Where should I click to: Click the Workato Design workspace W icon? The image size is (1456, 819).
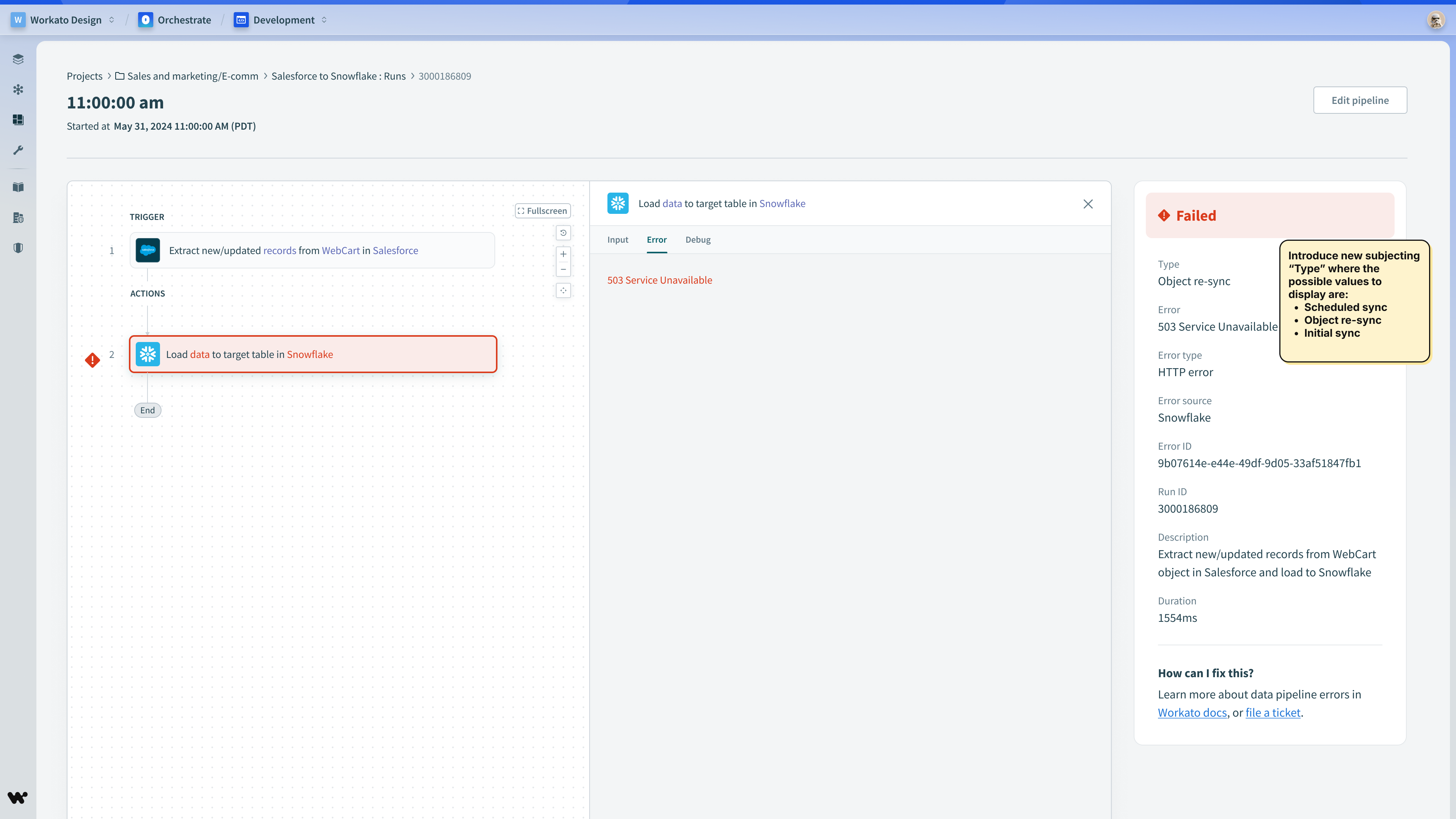[x=18, y=20]
